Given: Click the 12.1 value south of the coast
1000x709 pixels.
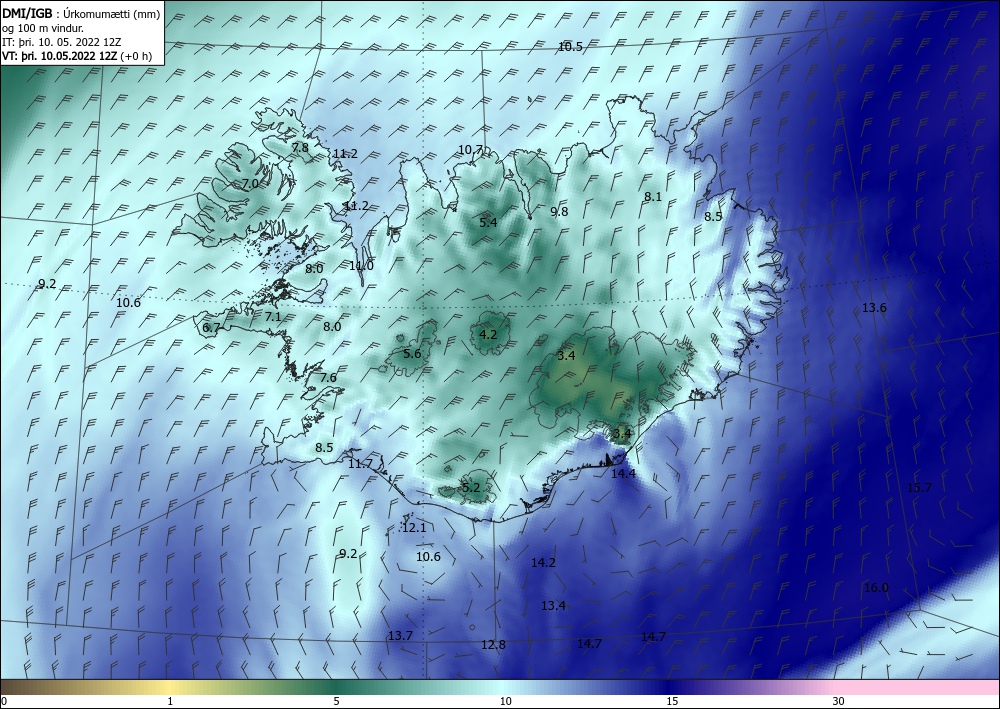Looking at the screenshot, I should click(414, 528).
